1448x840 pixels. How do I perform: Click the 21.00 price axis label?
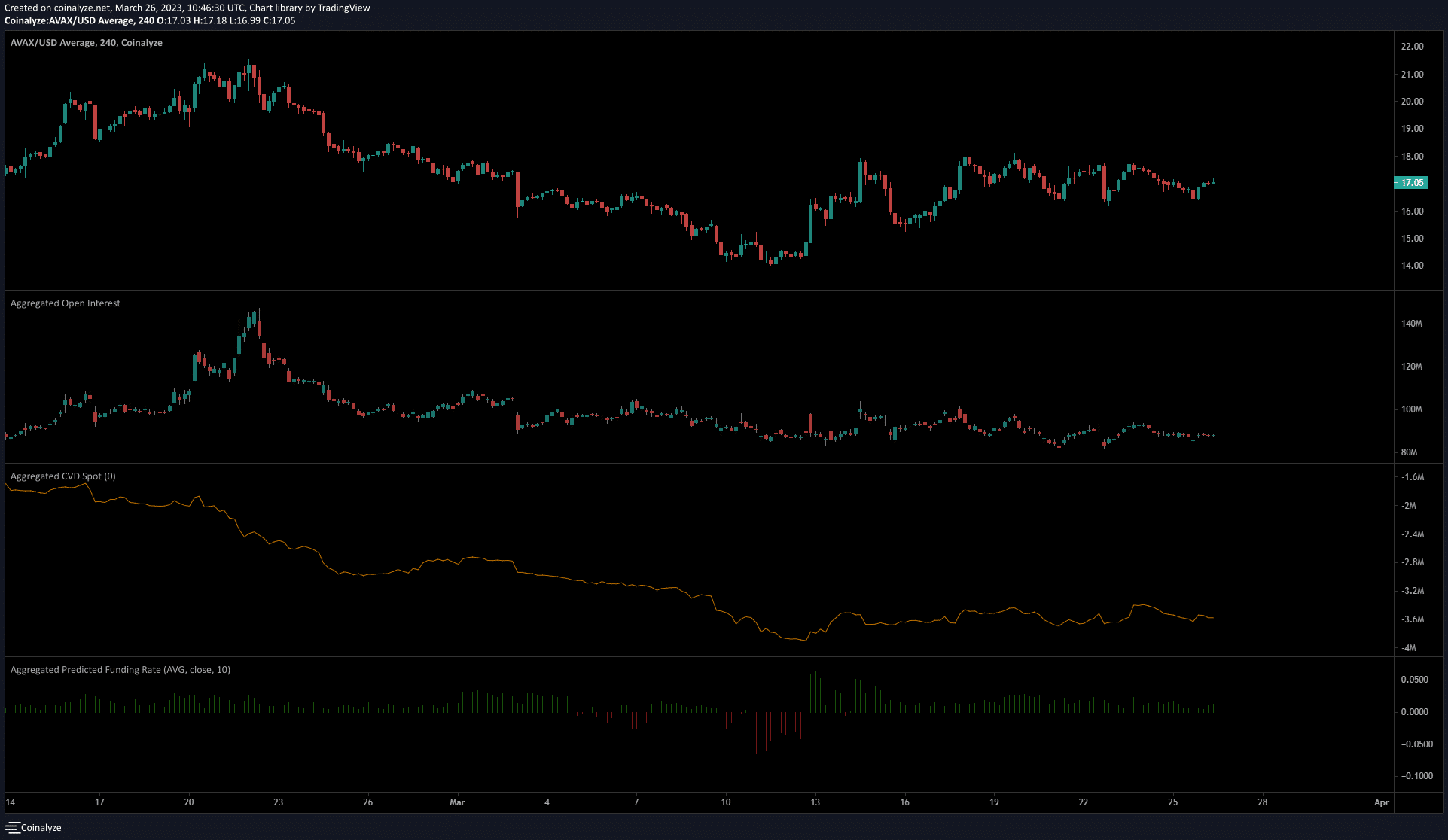1412,75
